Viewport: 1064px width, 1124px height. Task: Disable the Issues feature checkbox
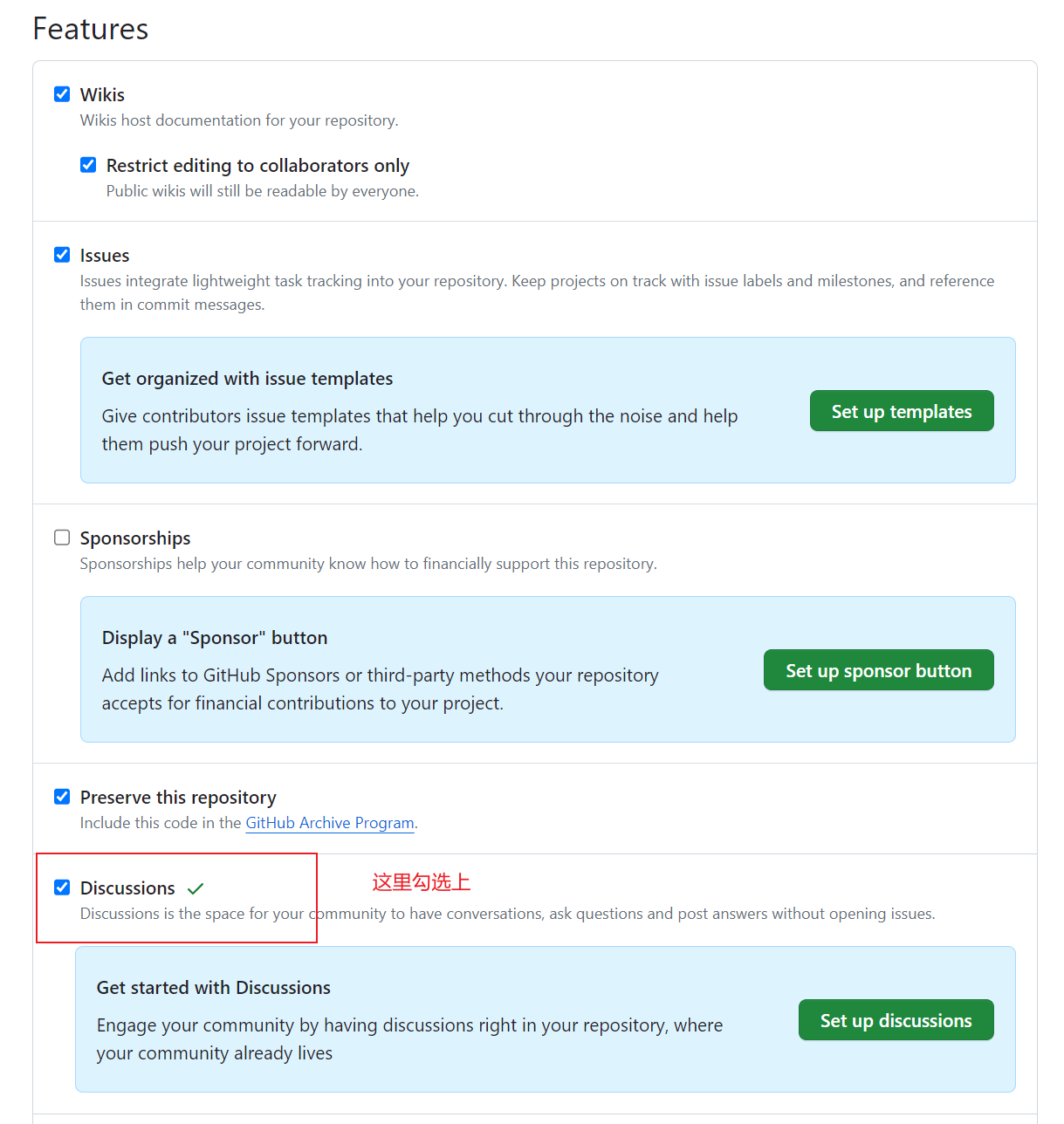[x=62, y=255]
